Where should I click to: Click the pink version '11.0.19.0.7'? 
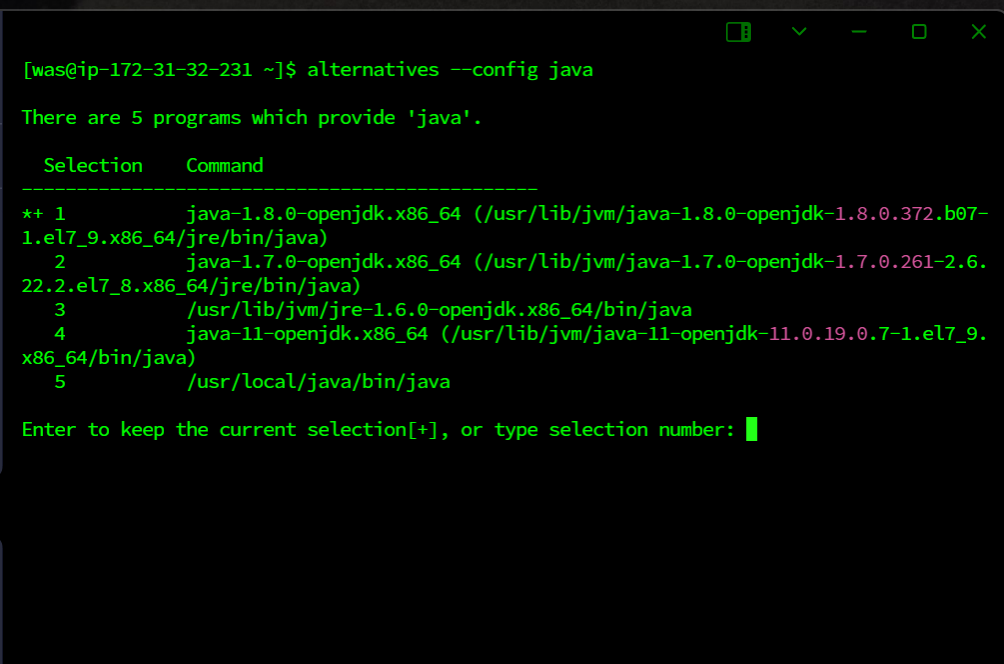[x=829, y=334]
